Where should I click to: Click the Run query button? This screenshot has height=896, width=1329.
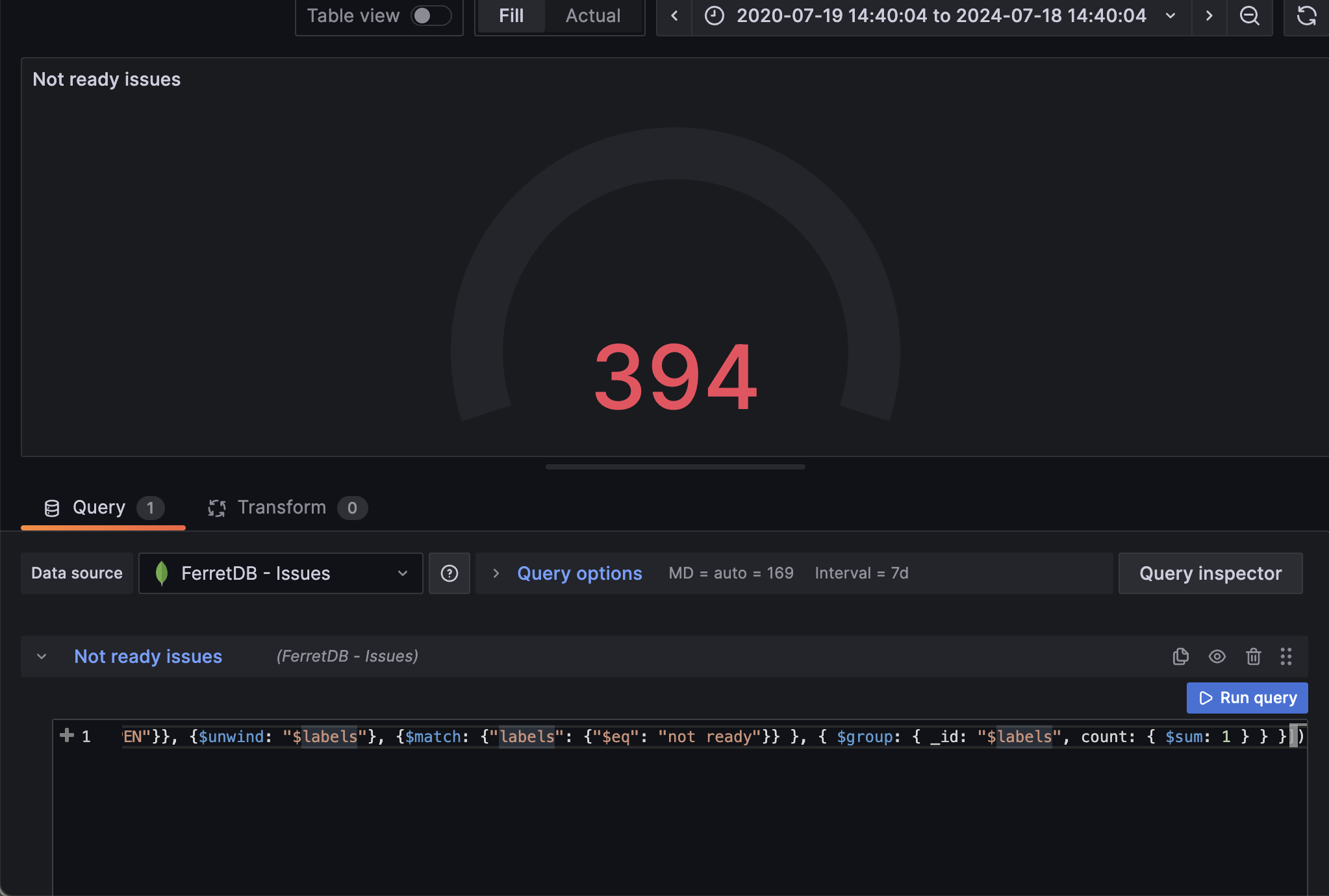coord(1247,698)
